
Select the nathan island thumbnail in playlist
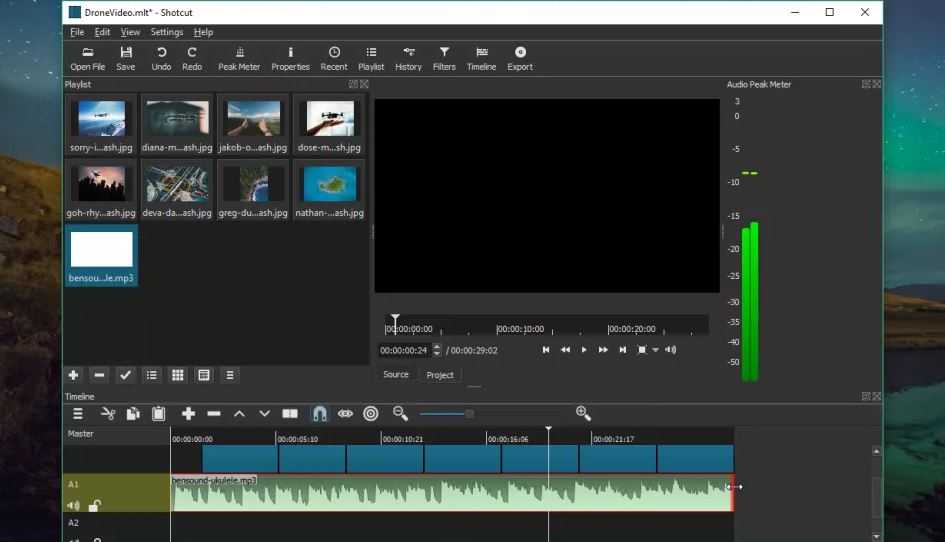point(330,189)
